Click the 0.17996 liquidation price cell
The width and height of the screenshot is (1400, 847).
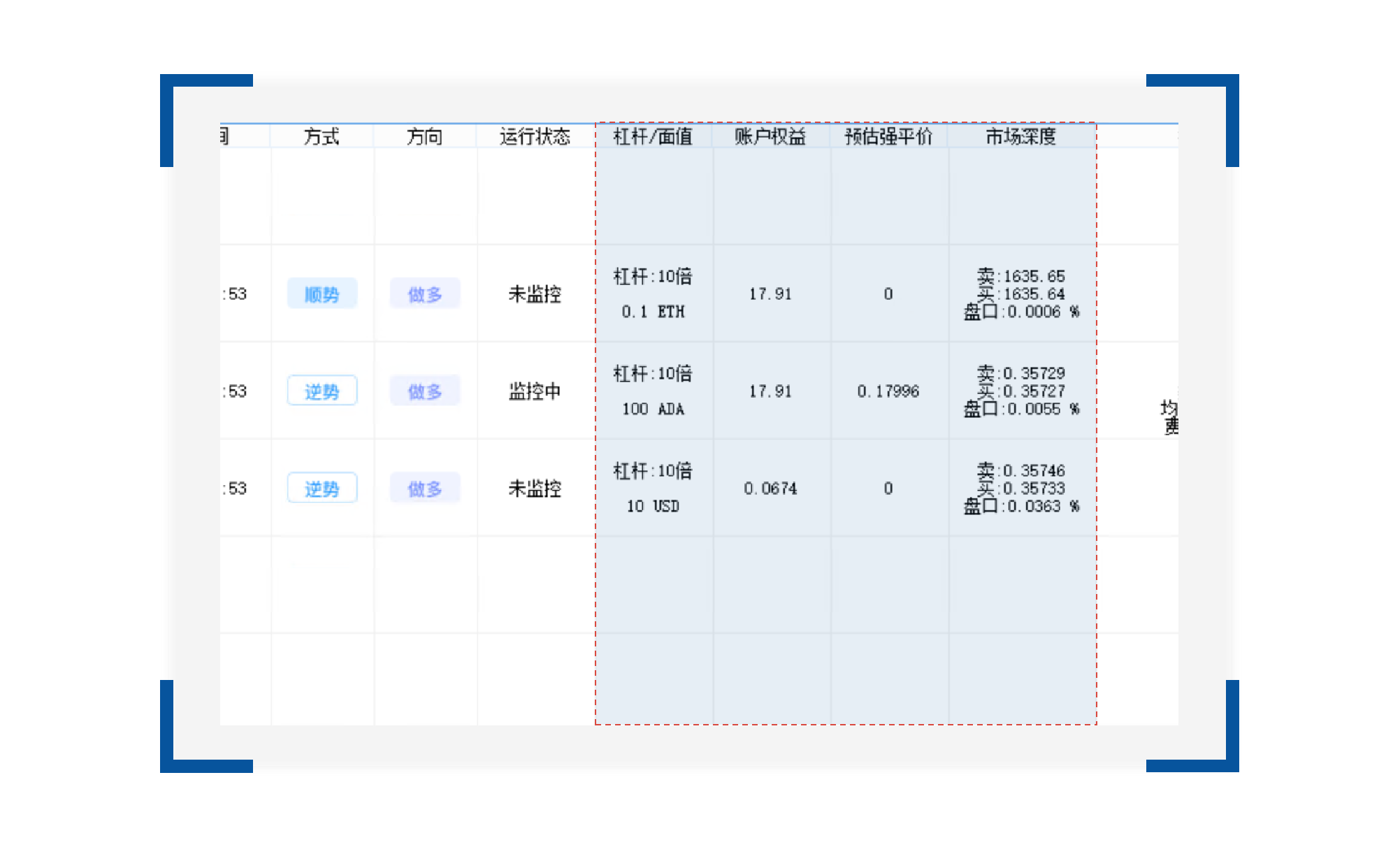point(888,391)
